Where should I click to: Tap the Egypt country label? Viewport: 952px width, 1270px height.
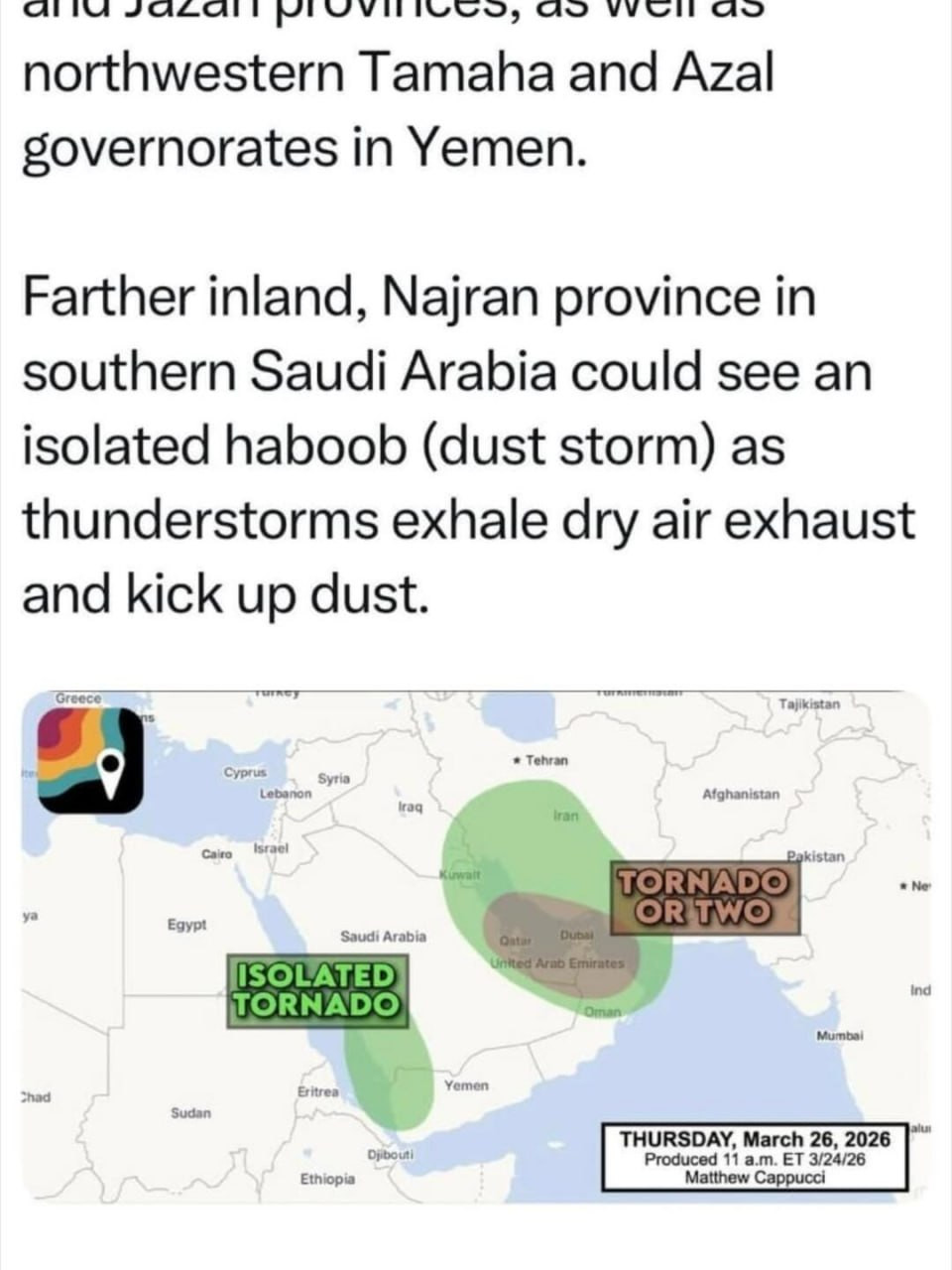click(187, 925)
